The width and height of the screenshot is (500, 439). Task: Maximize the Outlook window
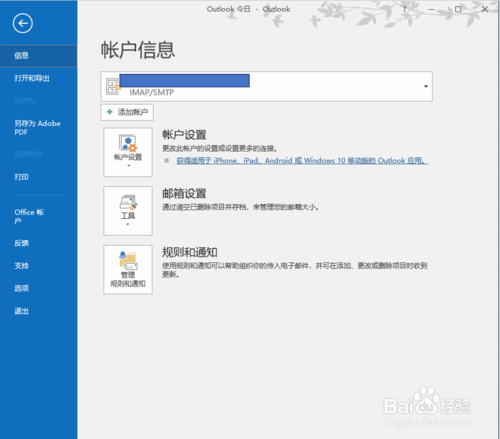(x=458, y=9)
